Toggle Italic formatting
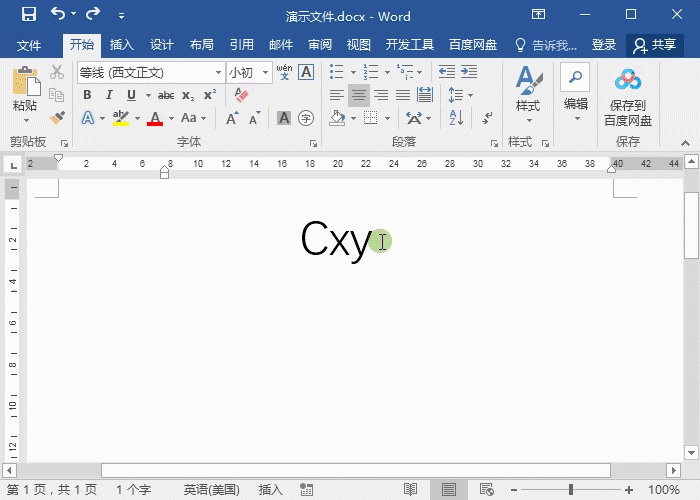 click(x=109, y=95)
